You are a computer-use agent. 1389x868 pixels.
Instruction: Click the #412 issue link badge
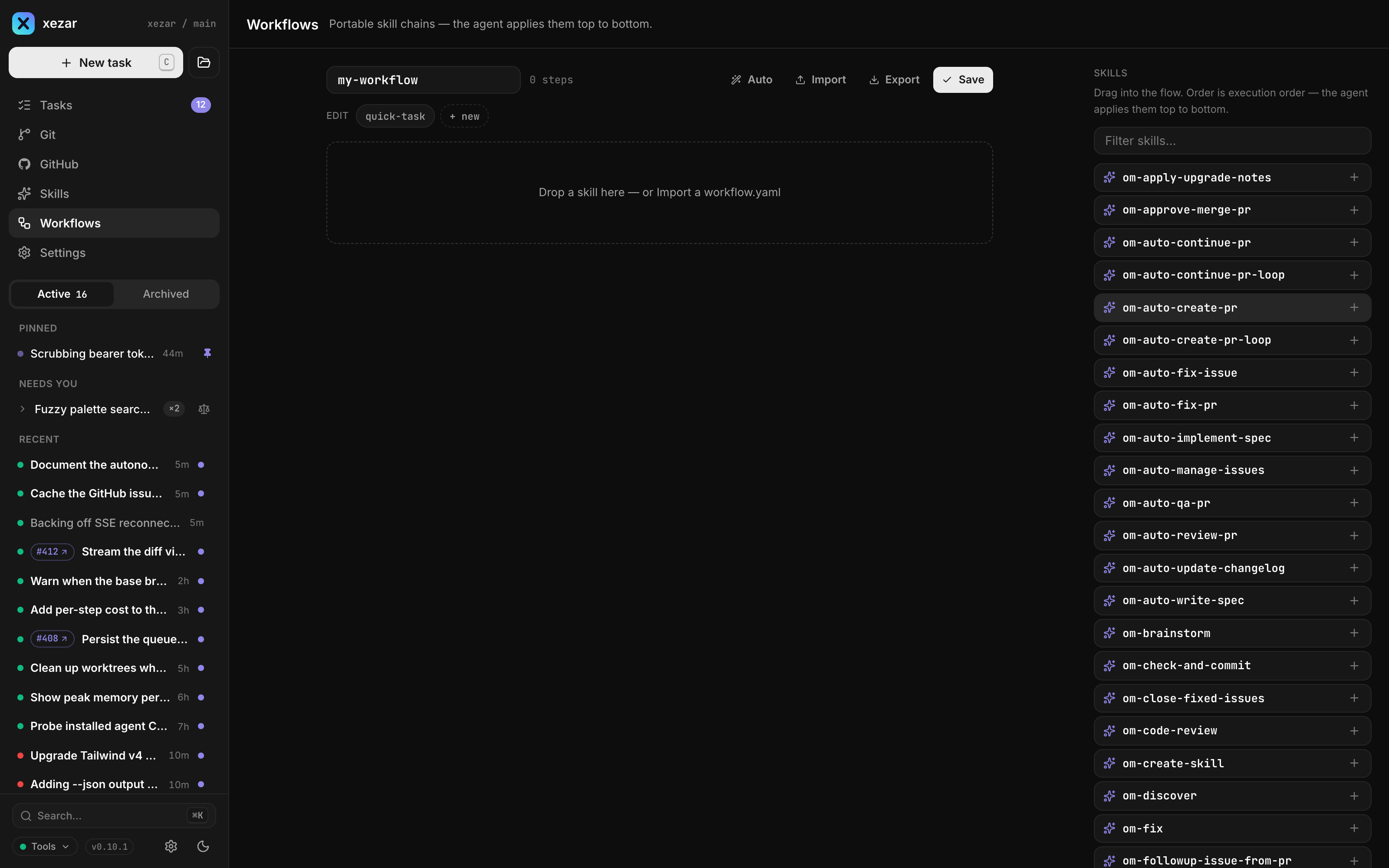52,552
